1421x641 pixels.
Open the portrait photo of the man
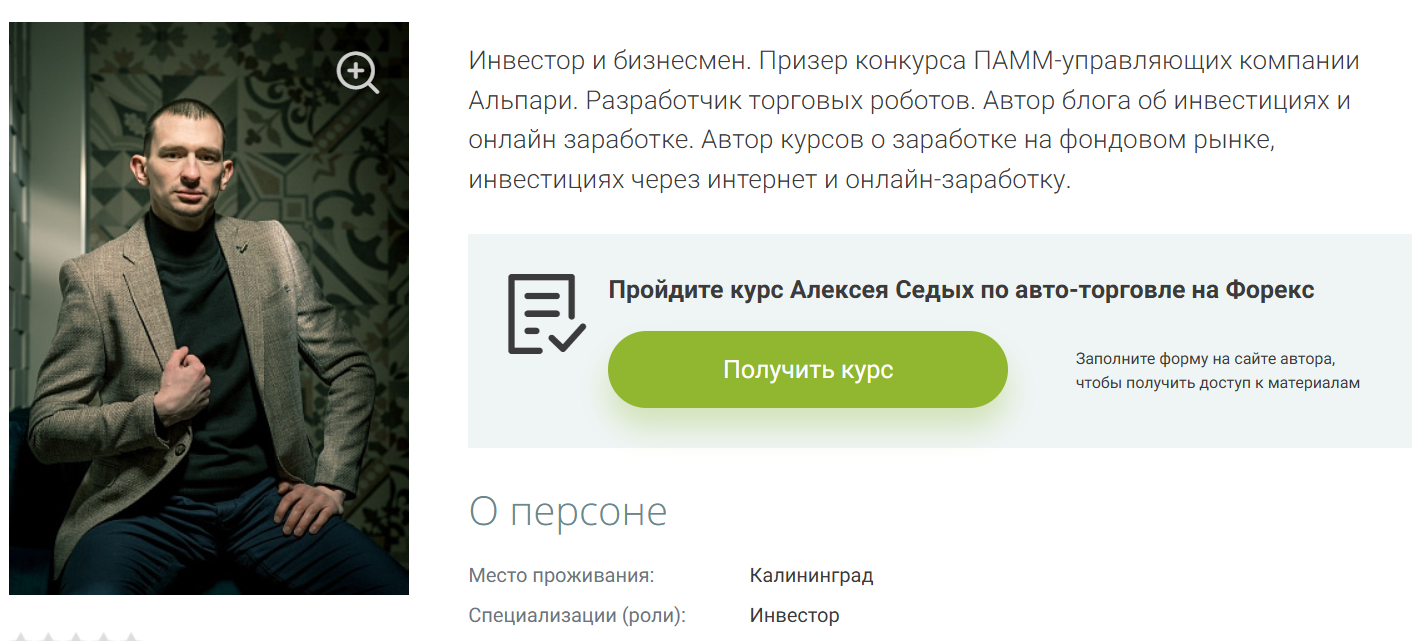209,308
